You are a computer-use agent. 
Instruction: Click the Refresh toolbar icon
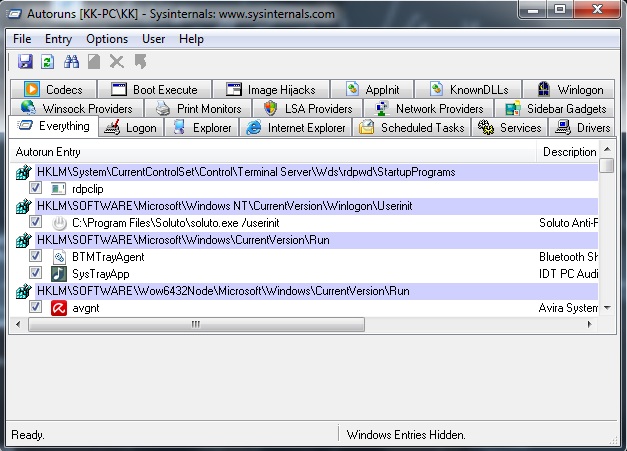[x=48, y=62]
